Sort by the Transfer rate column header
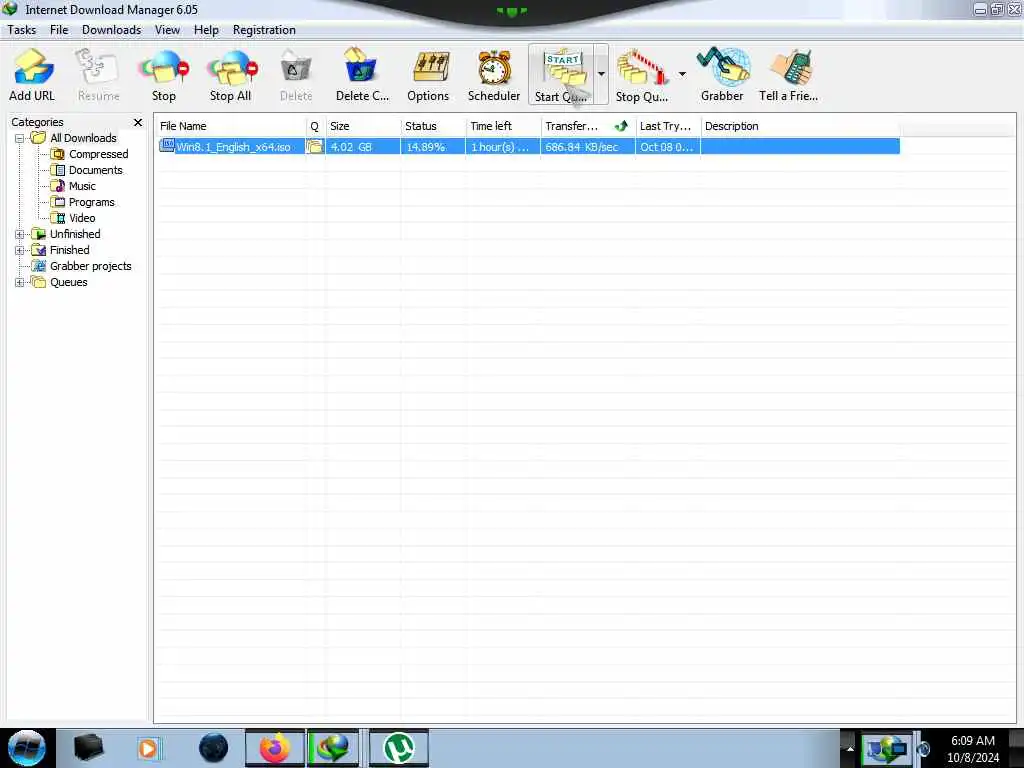The width and height of the screenshot is (1024, 768). point(588,126)
